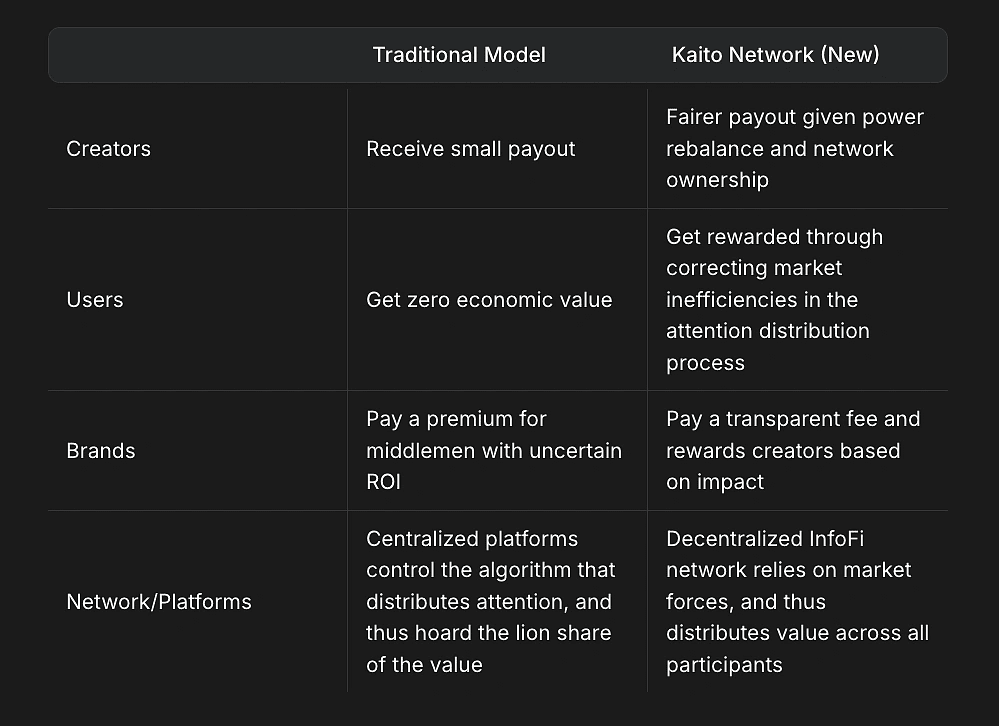
Task: Click the word "participants" in the last row
Action: [x=724, y=665]
